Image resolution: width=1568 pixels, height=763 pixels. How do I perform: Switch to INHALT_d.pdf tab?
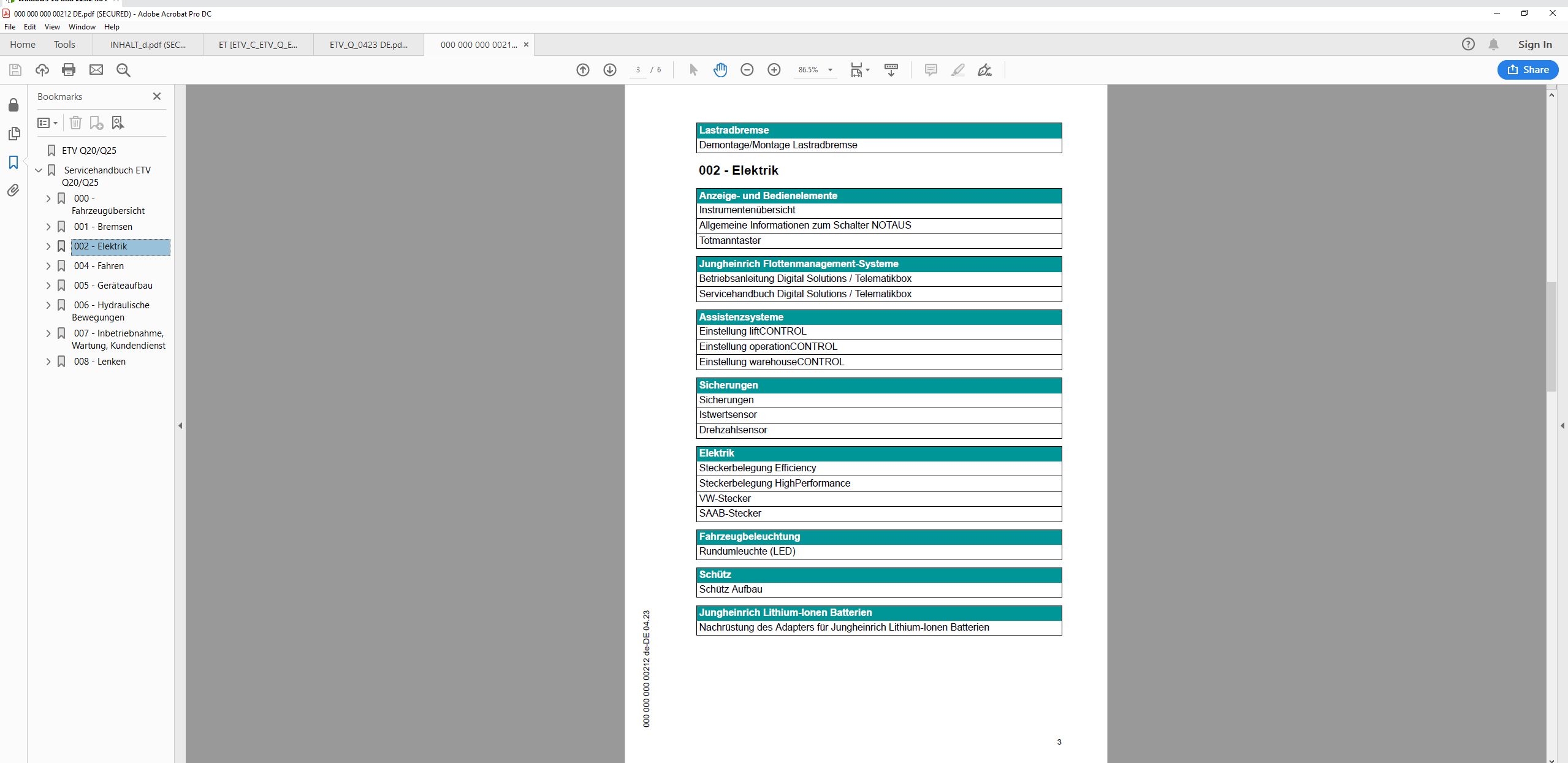click(x=148, y=45)
